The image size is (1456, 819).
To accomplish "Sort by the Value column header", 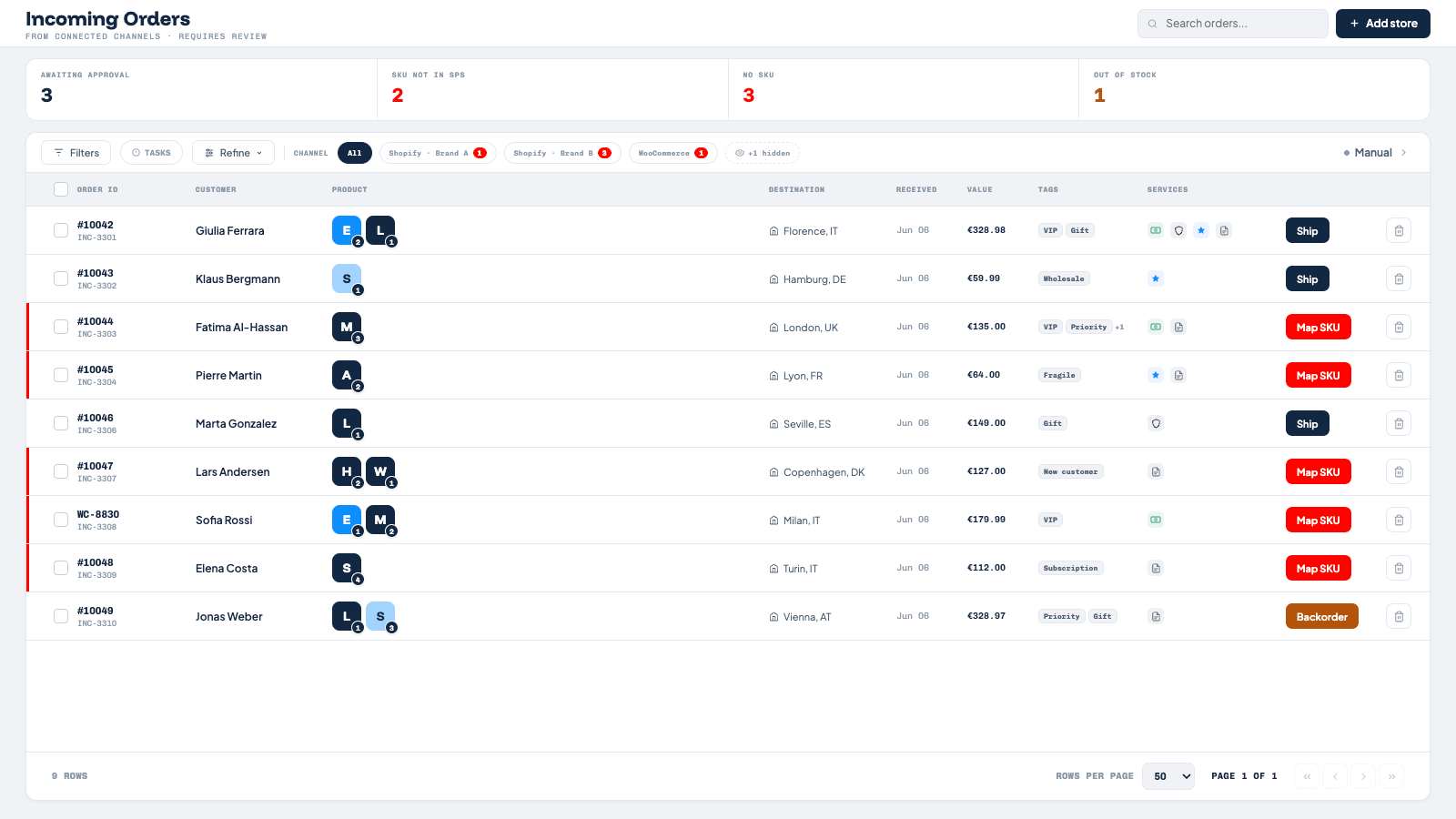I will point(979,189).
